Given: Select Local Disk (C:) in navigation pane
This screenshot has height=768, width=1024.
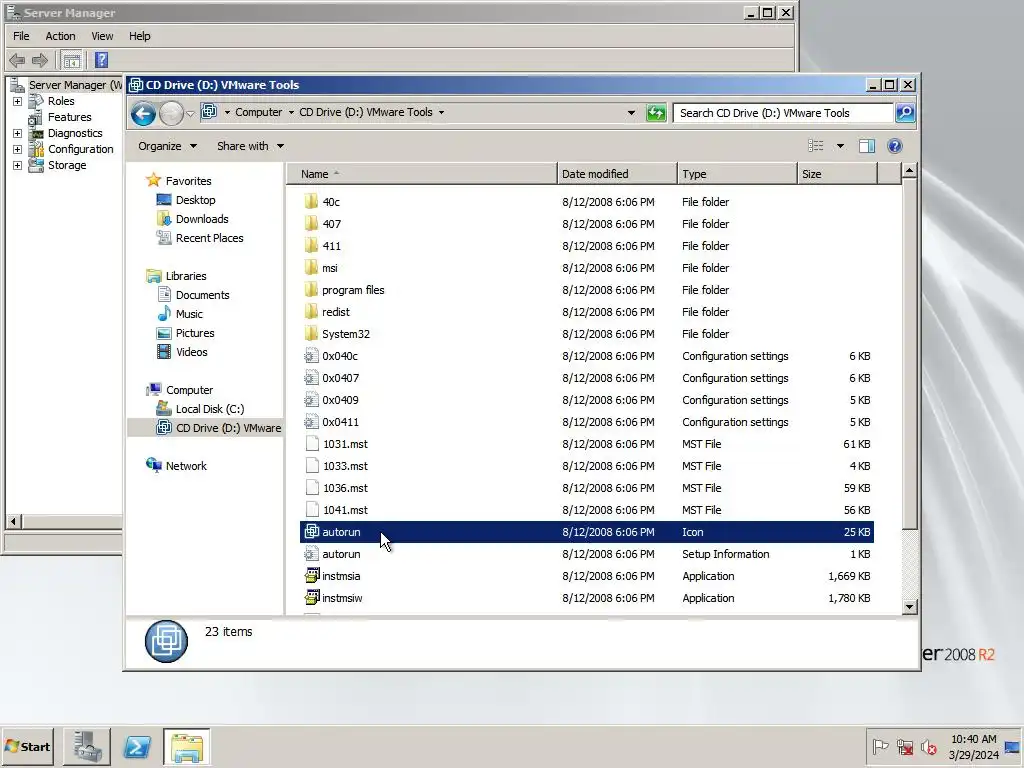Looking at the screenshot, I should point(210,409).
